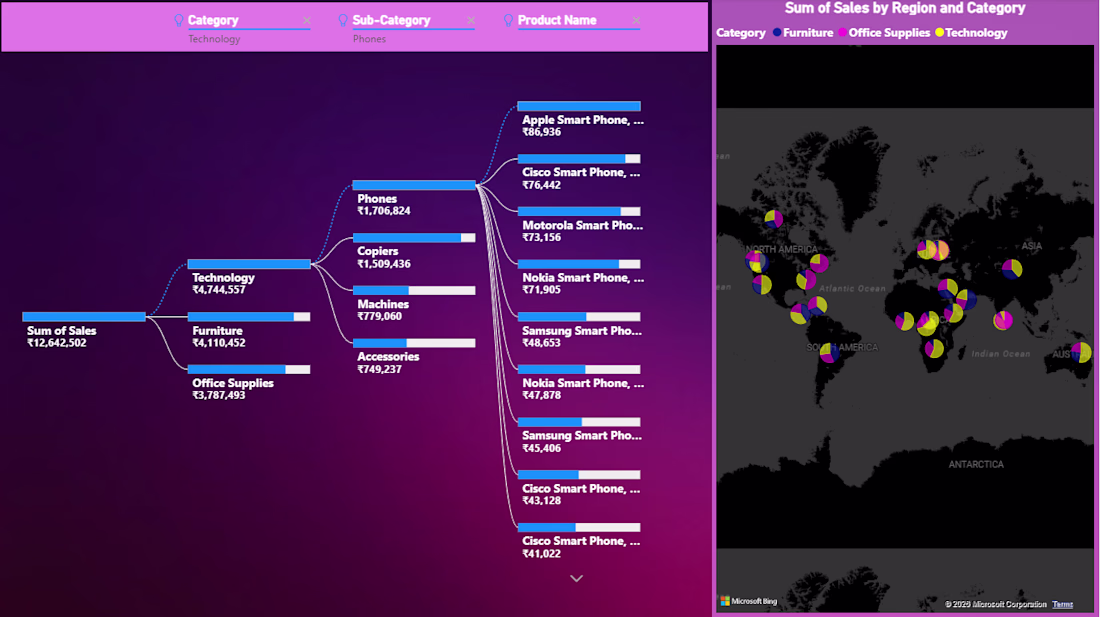Select the Cisco Smart Phone bar ₹41,022

pos(579,527)
